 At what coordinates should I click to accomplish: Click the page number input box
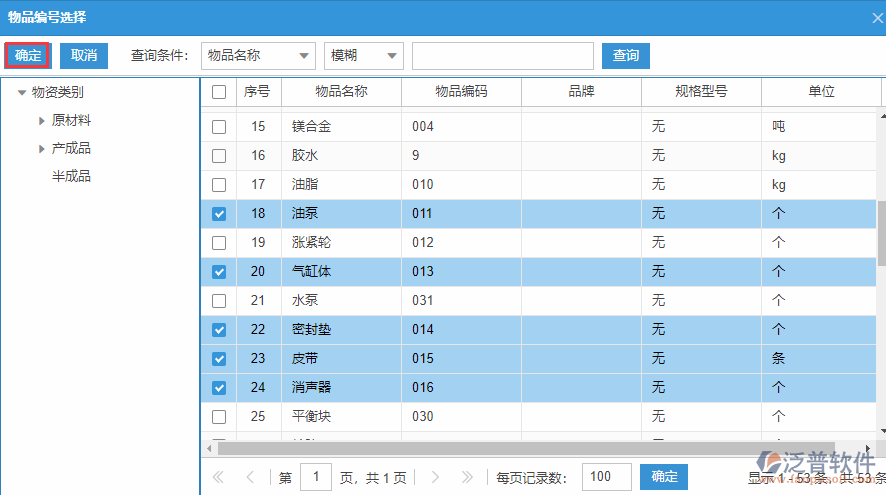tap(316, 477)
